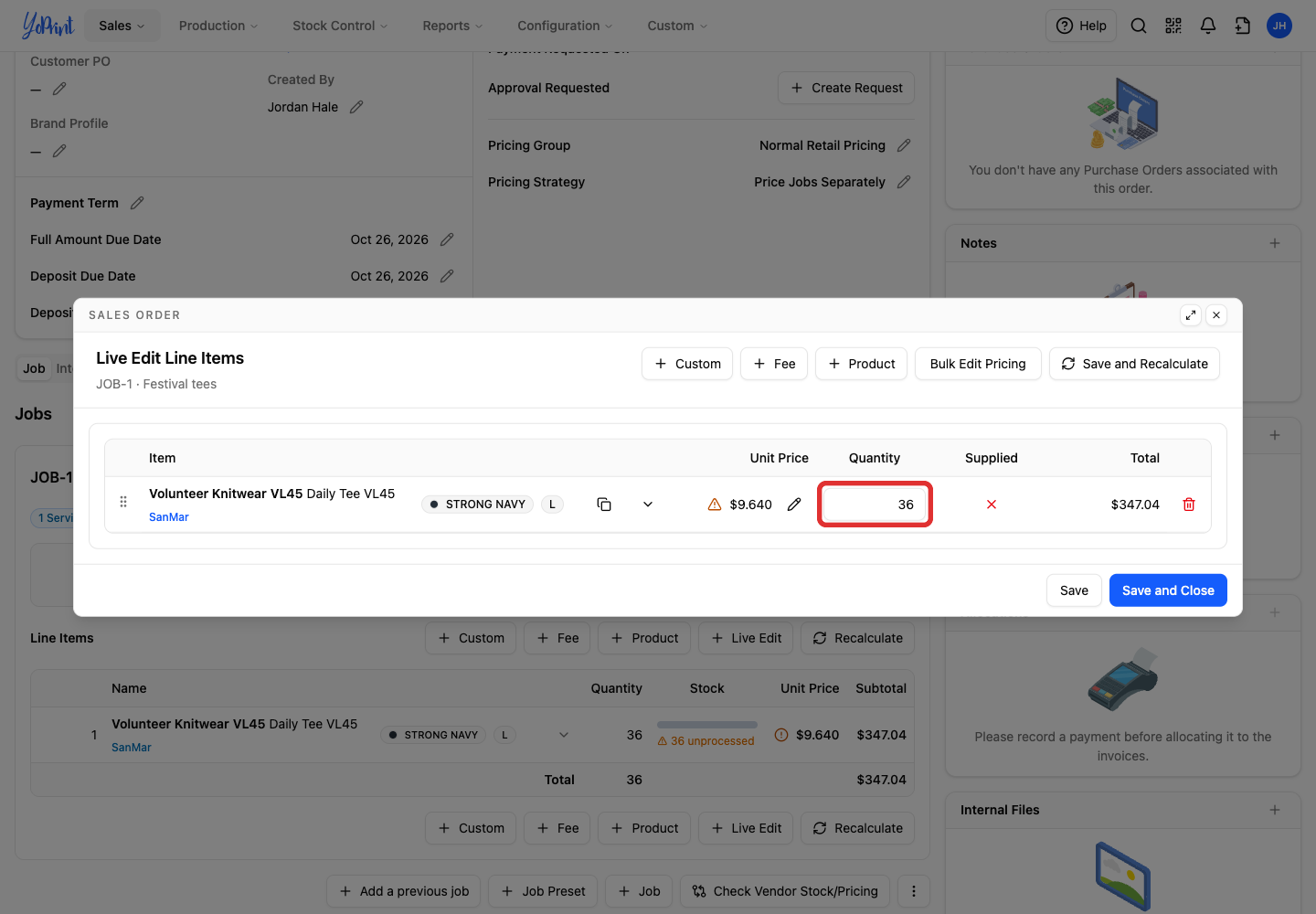Image resolution: width=1316 pixels, height=914 pixels.
Task: Open the QR code scanner icon
Action: pyautogui.click(x=1173, y=26)
